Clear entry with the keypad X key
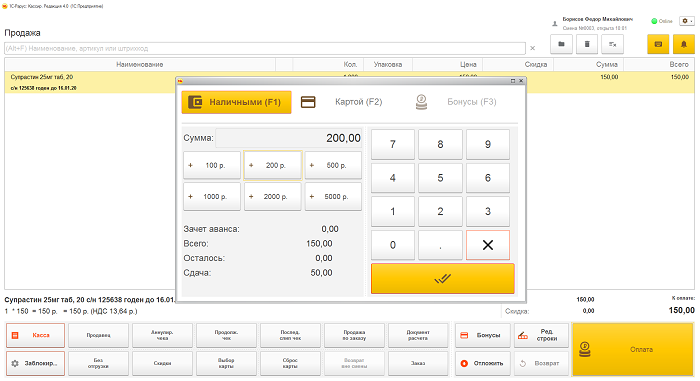Viewport: 700px width, 381px height. 488,245
